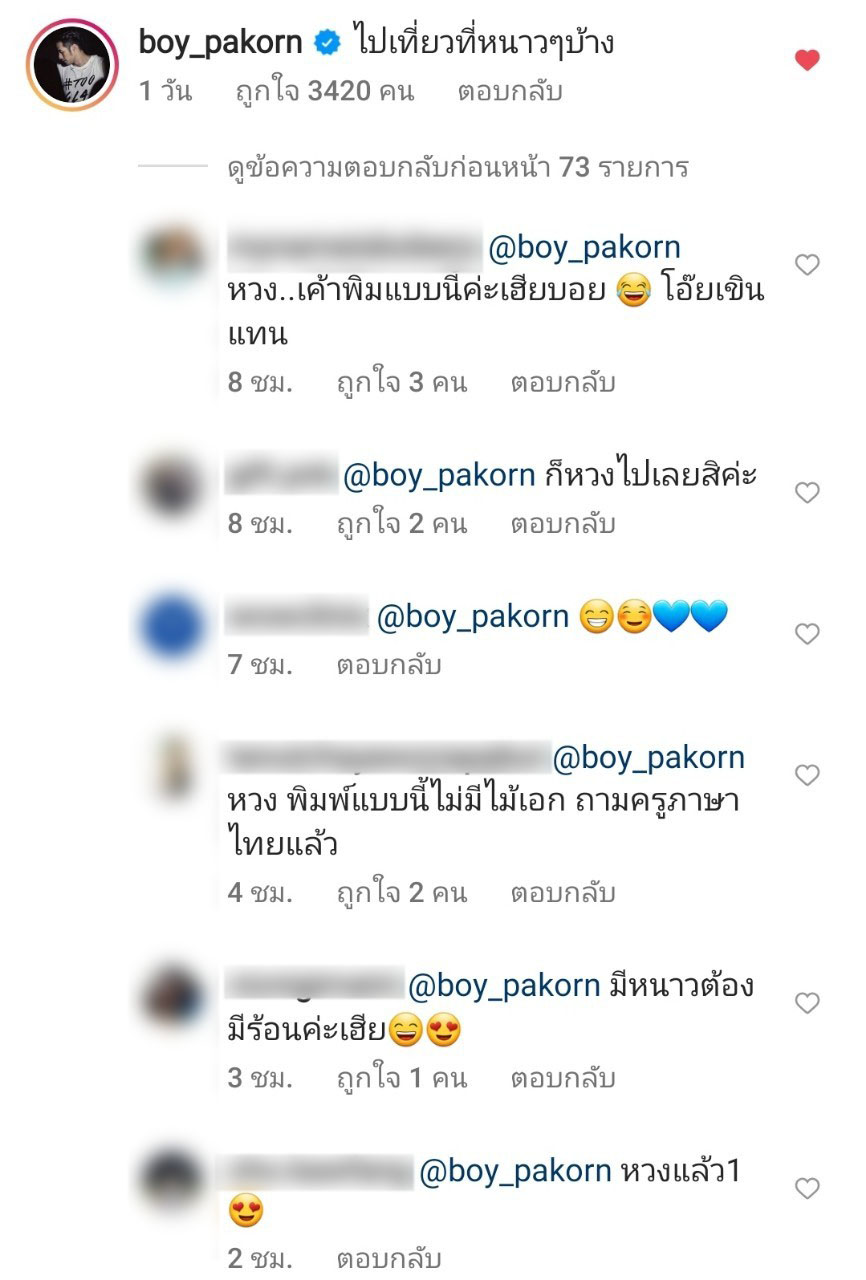Image resolution: width=866 pixels, height=1280 pixels.
Task: Open boy_pakorn username at top
Action: click(221, 42)
